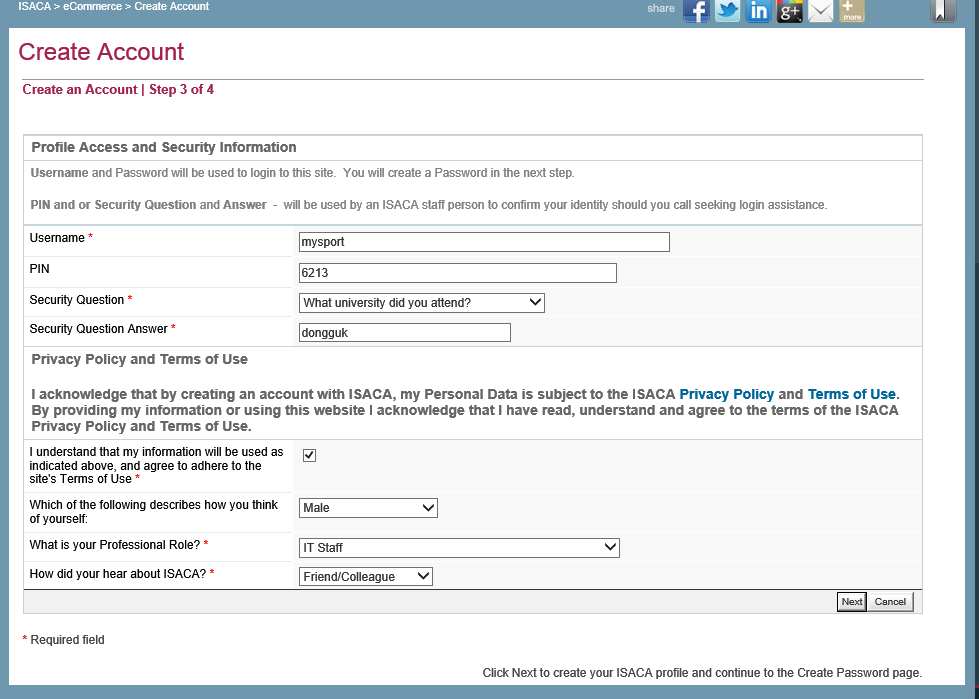Toggle the Terms of Use agreement checkbox
Viewport: 979px width, 699px height.
click(309, 456)
